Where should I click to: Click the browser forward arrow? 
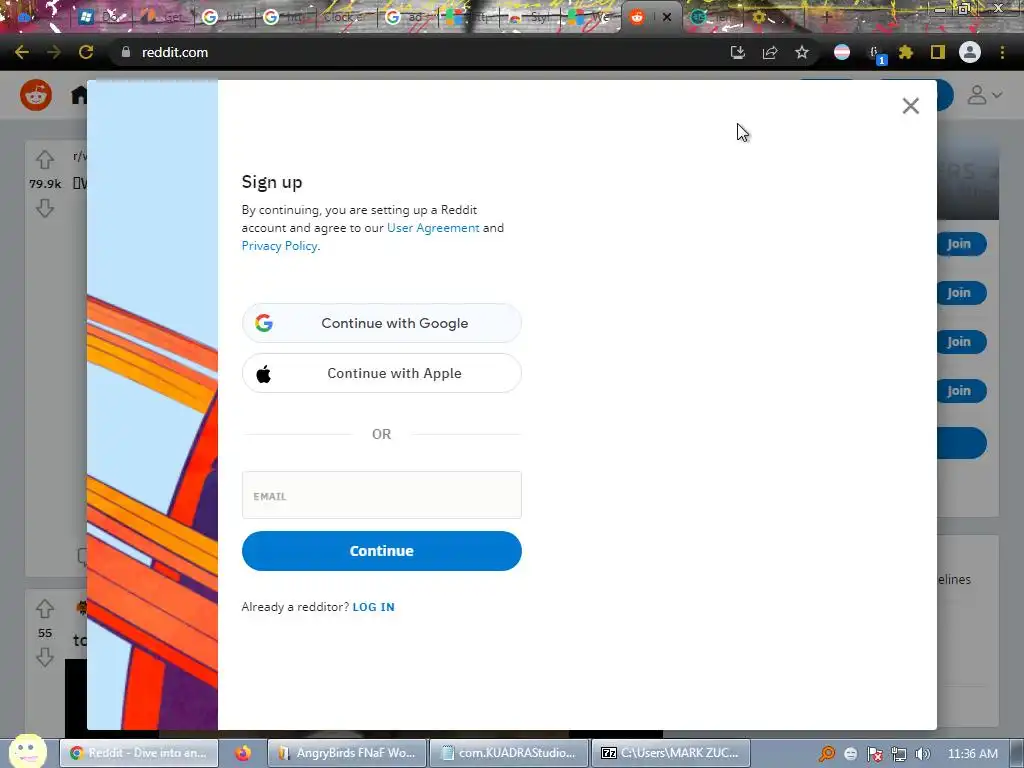coord(54,52)
